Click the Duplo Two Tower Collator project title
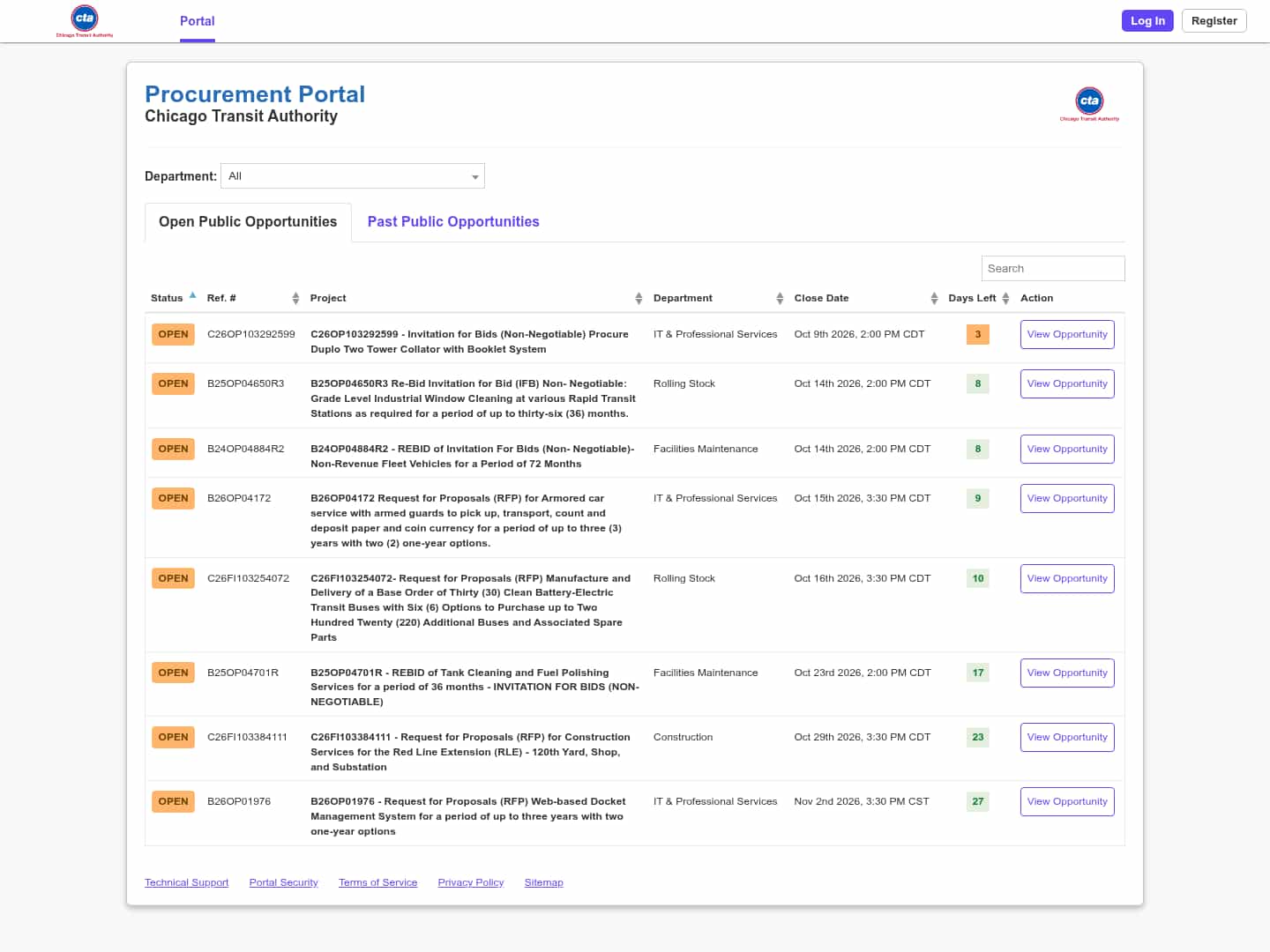The image size is (1270, 952). pos(469,342)
